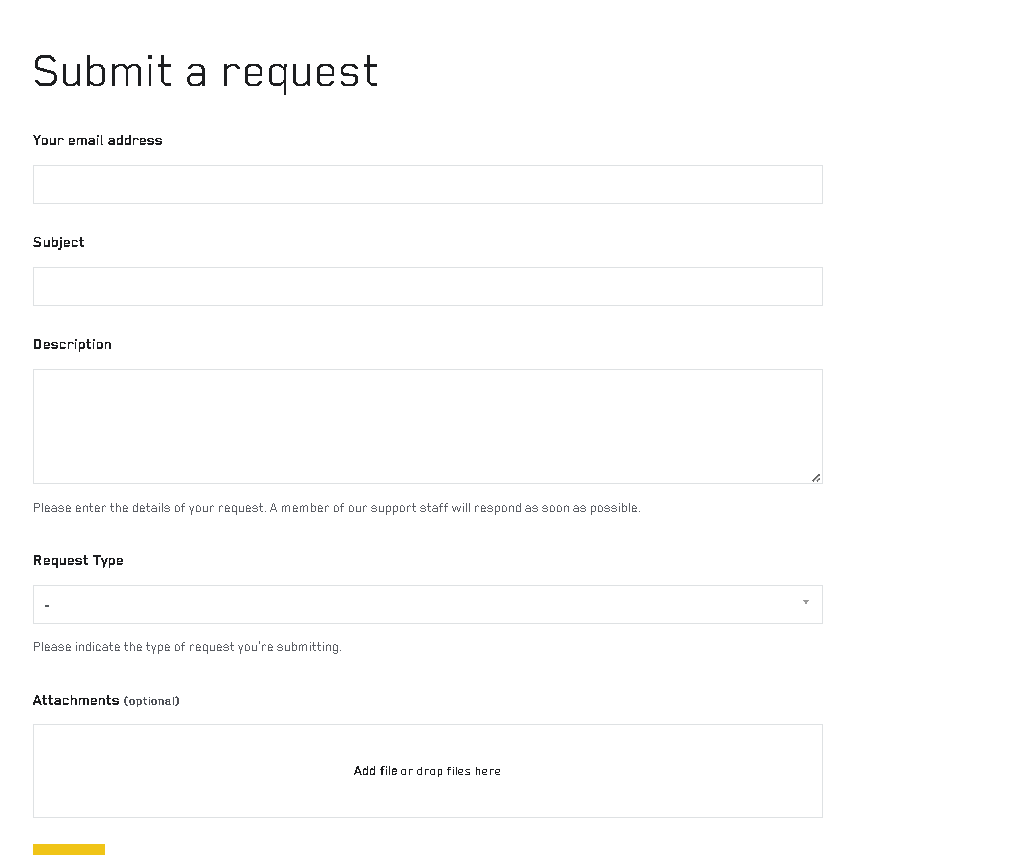
Task: Click into the Subject text field
Action: point(427,287)
